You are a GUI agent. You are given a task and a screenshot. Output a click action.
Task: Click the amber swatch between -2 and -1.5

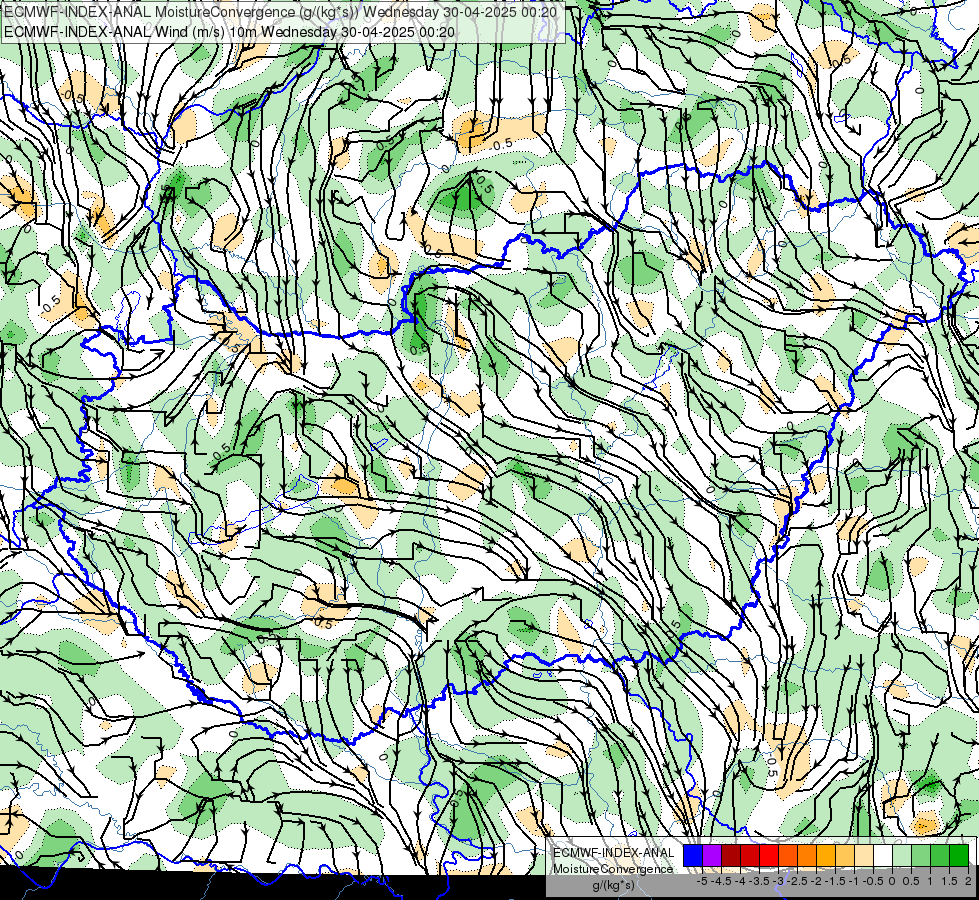[826, 855]
